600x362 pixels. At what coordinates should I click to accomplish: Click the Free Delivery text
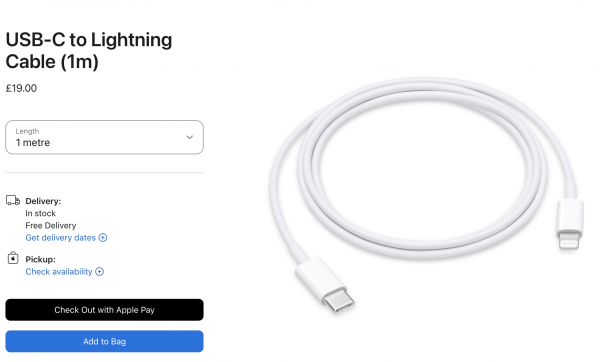pos(51,225)
